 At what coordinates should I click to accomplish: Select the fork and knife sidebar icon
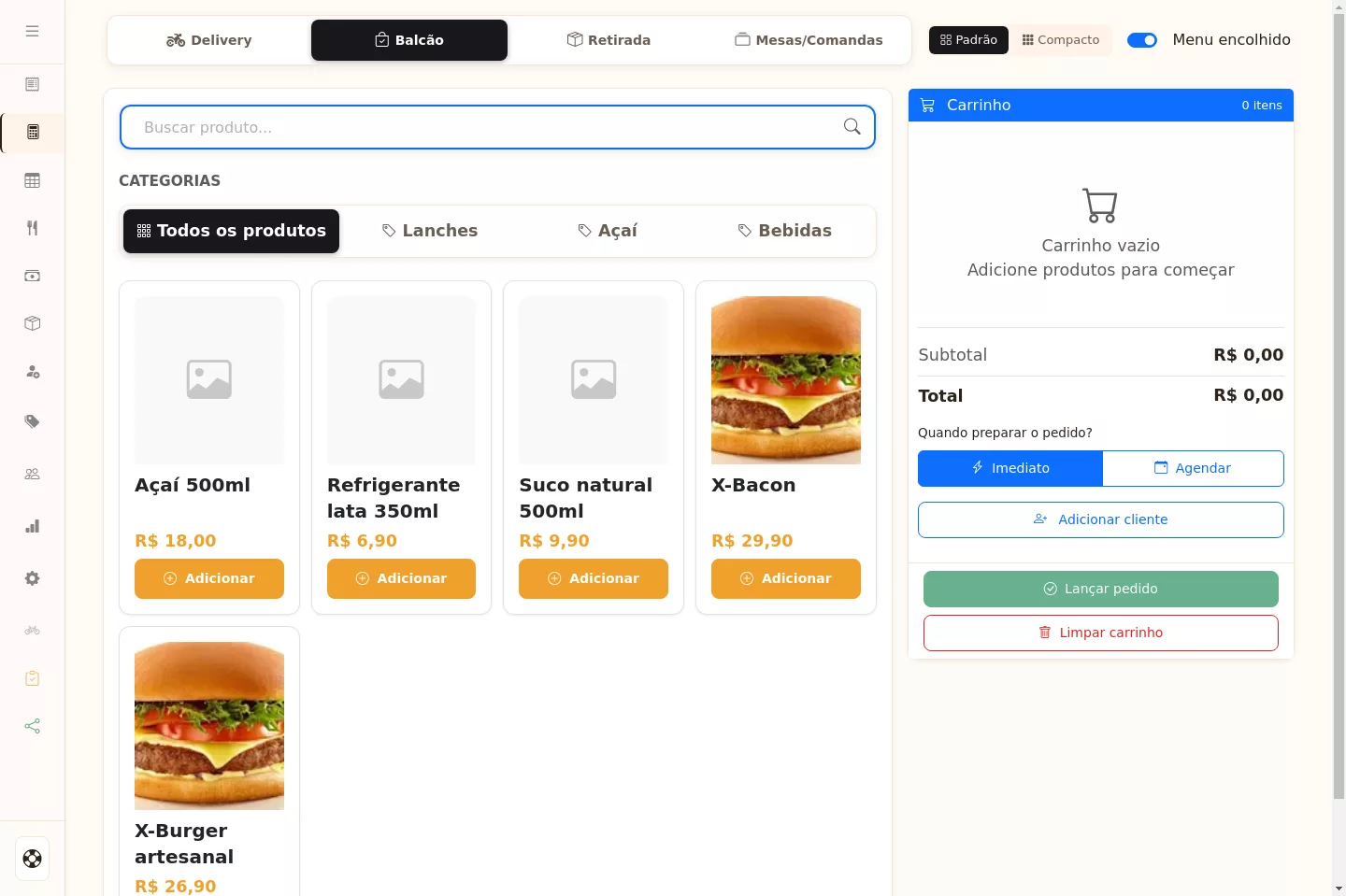[x=32, y=228]
